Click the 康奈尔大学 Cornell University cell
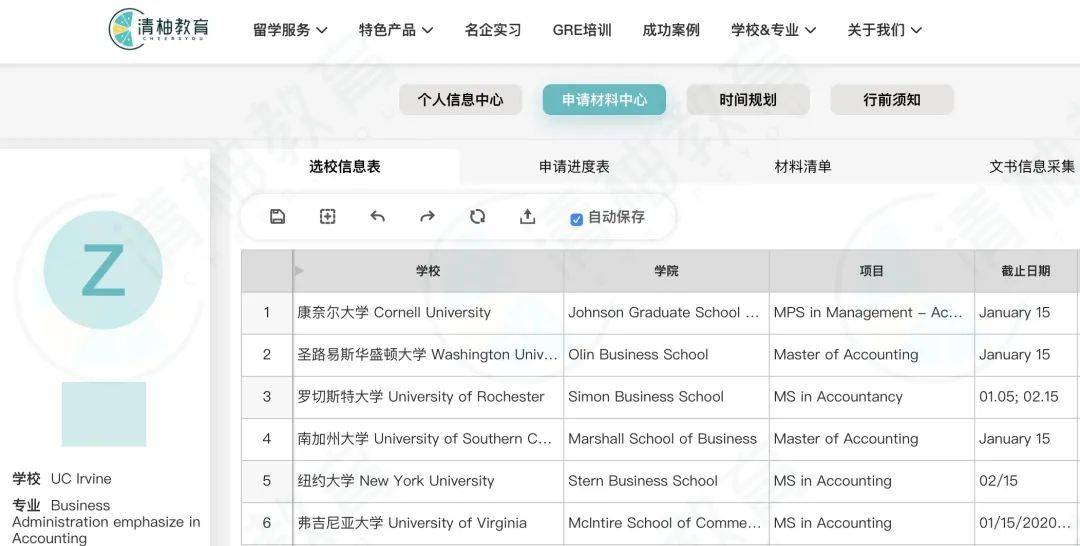The width and height of the screenshot is (1080, 546). pos(428,313)
